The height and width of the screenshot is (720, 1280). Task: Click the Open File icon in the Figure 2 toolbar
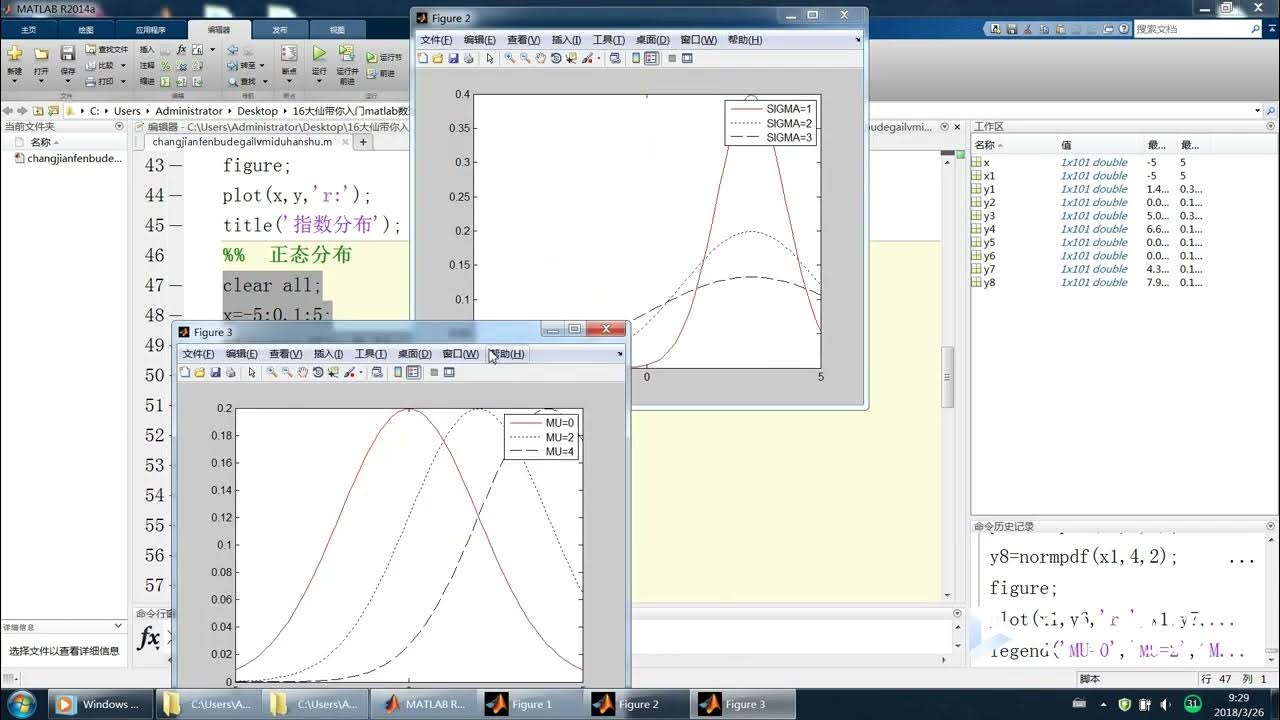tap(438, 58)
